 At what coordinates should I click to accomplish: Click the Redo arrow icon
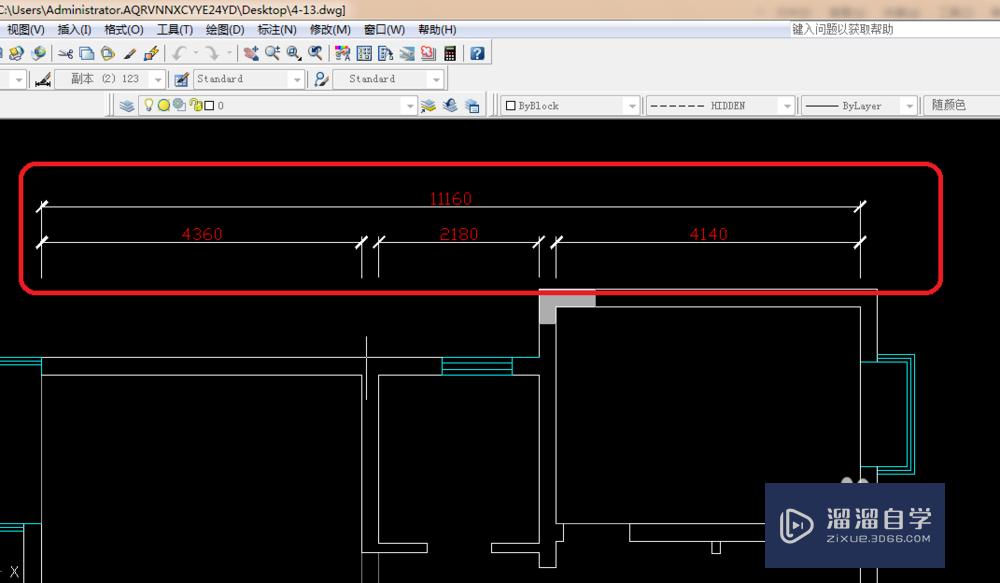(x=212, y=54)
